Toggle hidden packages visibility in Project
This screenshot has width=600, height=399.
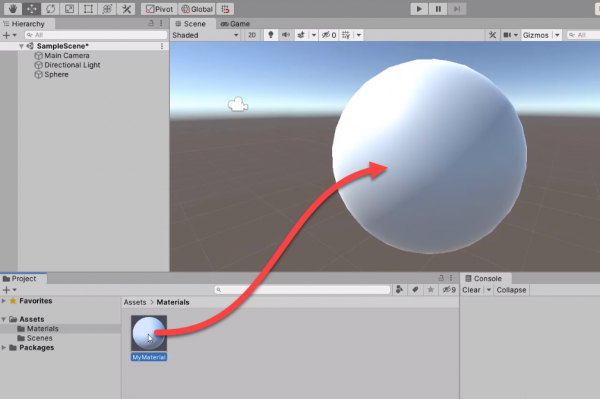(449, 290)
